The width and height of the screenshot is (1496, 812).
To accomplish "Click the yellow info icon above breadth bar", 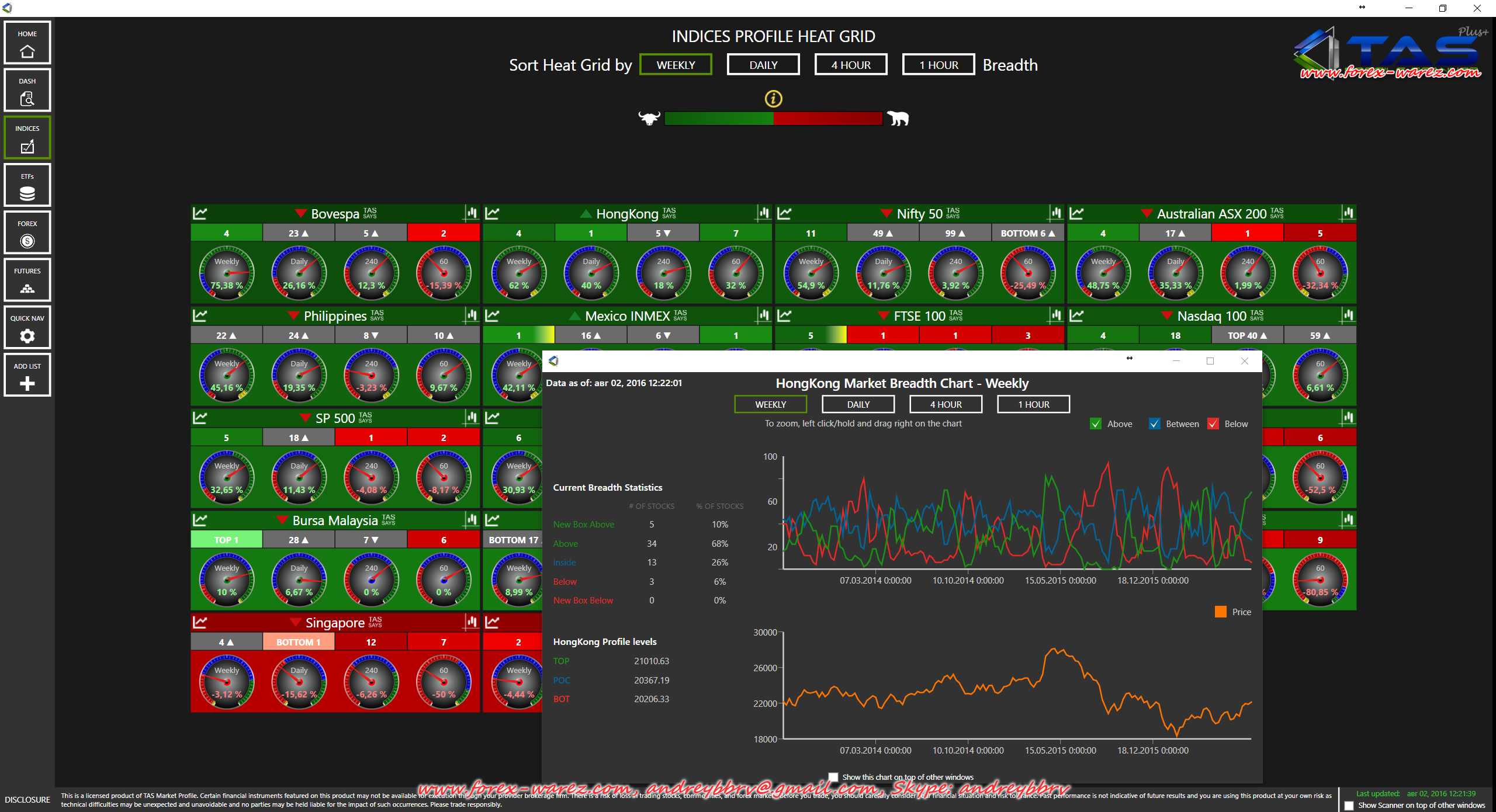I will click(x=773, y=99).
